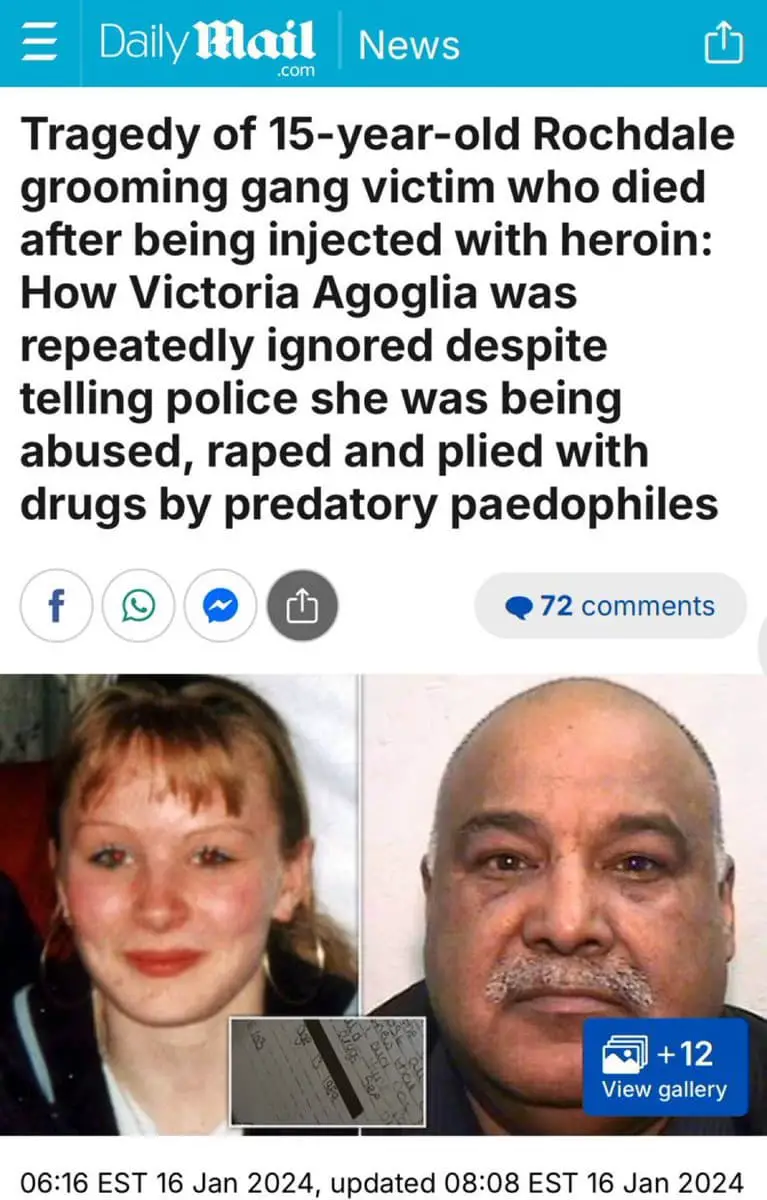Tap the speech bubble comment icon
This screenshot has width=767, height=1200.
pyautogui.click(x=519, y=608)
